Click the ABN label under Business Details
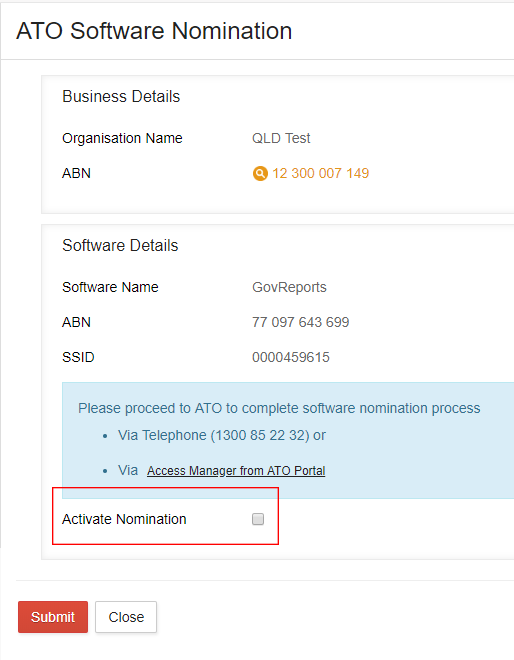This screenshot has height=660, width=514. tap(76, 173)
